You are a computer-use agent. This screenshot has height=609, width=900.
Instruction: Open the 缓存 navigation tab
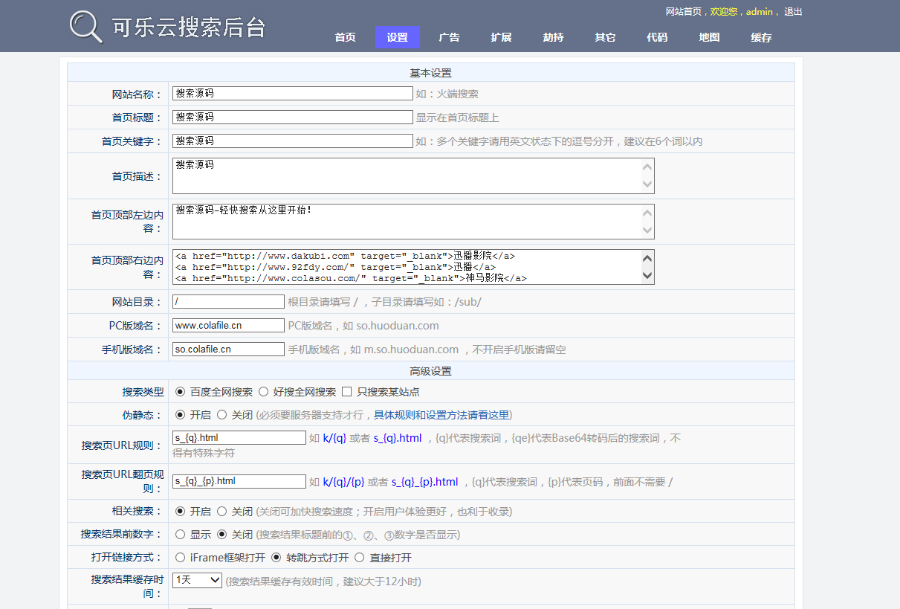click(x=761, y=38)
